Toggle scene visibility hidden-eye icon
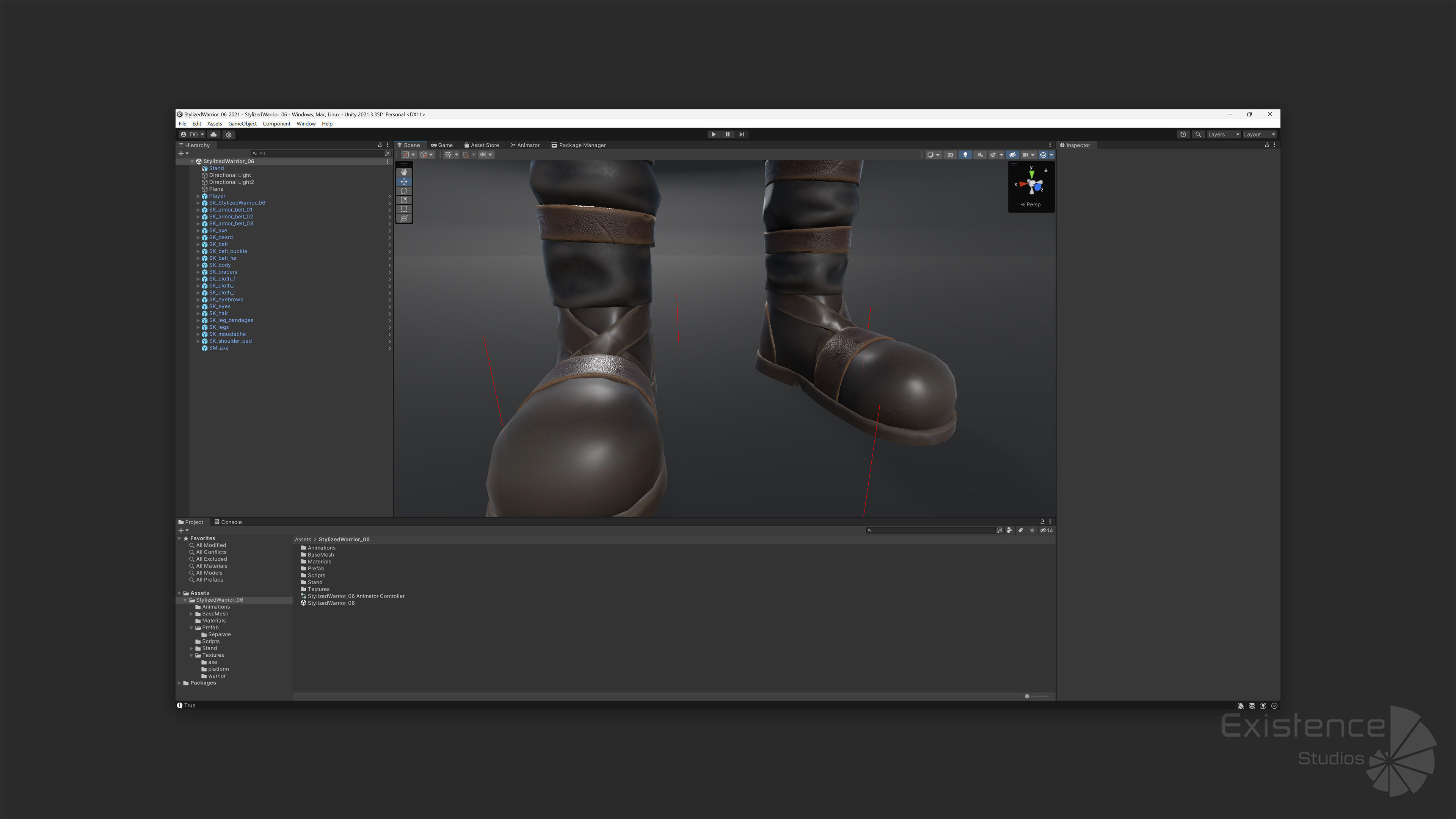Screen dimensions: 1456x819 1012,155
